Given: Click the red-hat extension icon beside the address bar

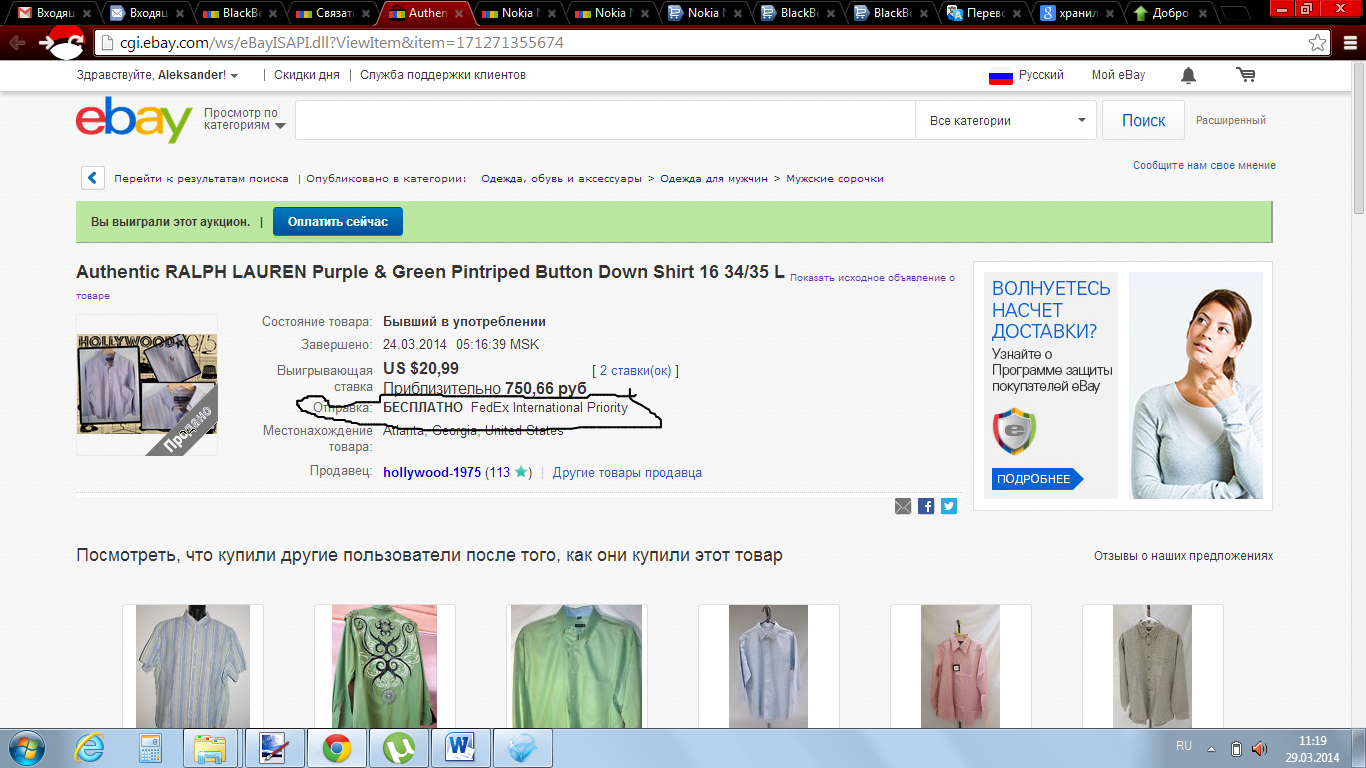Looking at the screenshot, I should click(62, 42).
